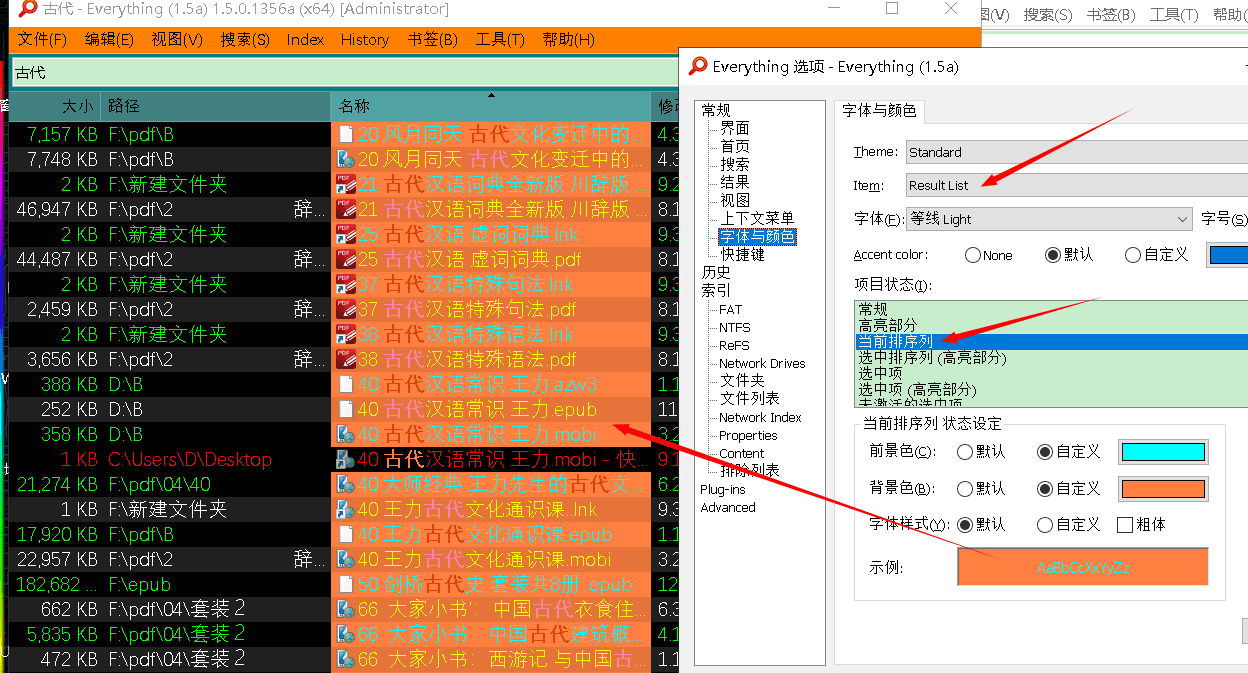Select 快捷键 in the options tree
The height and width of the screenshot is (673, 1248).
(742, 254)
